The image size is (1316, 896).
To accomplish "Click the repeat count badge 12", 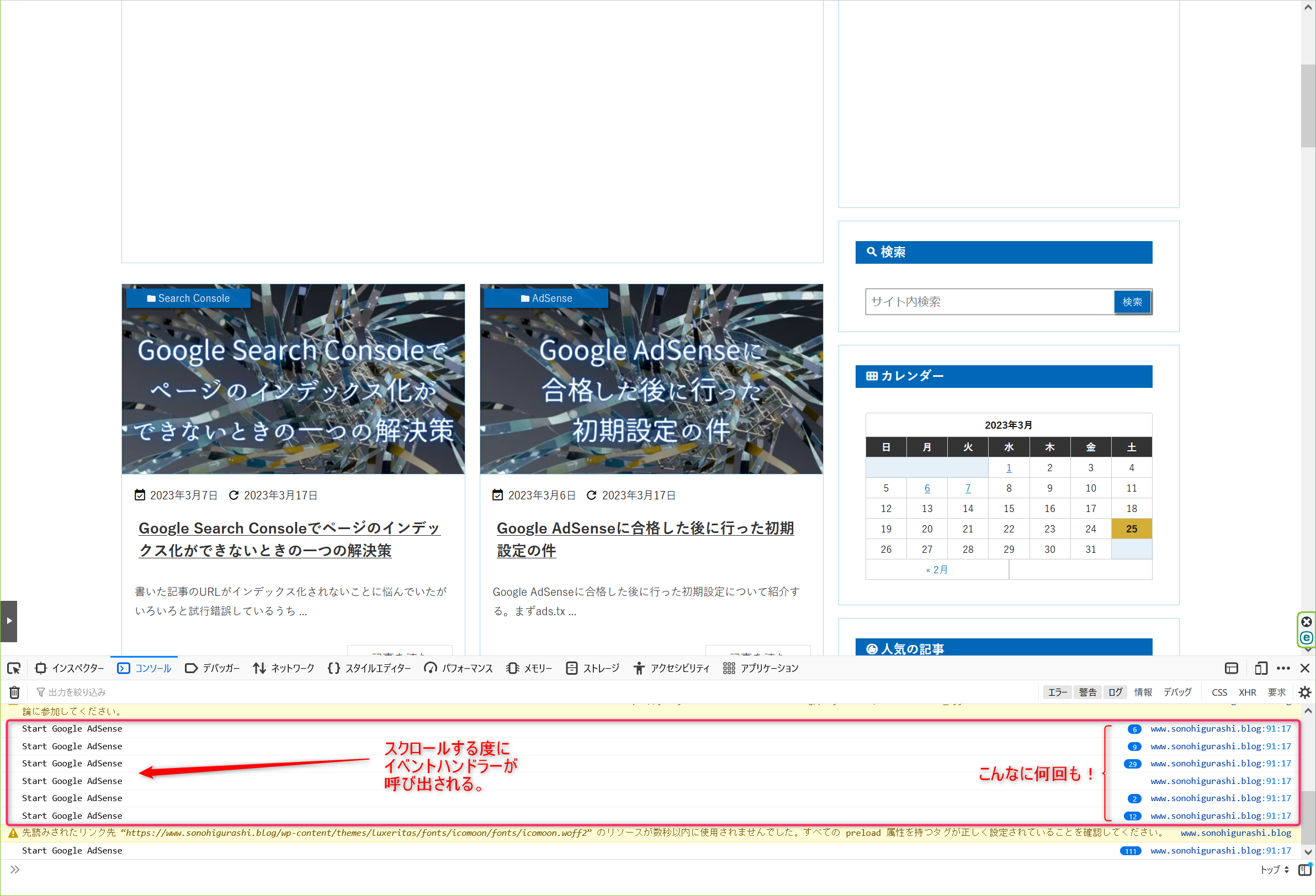I will tap(1132, 816).
